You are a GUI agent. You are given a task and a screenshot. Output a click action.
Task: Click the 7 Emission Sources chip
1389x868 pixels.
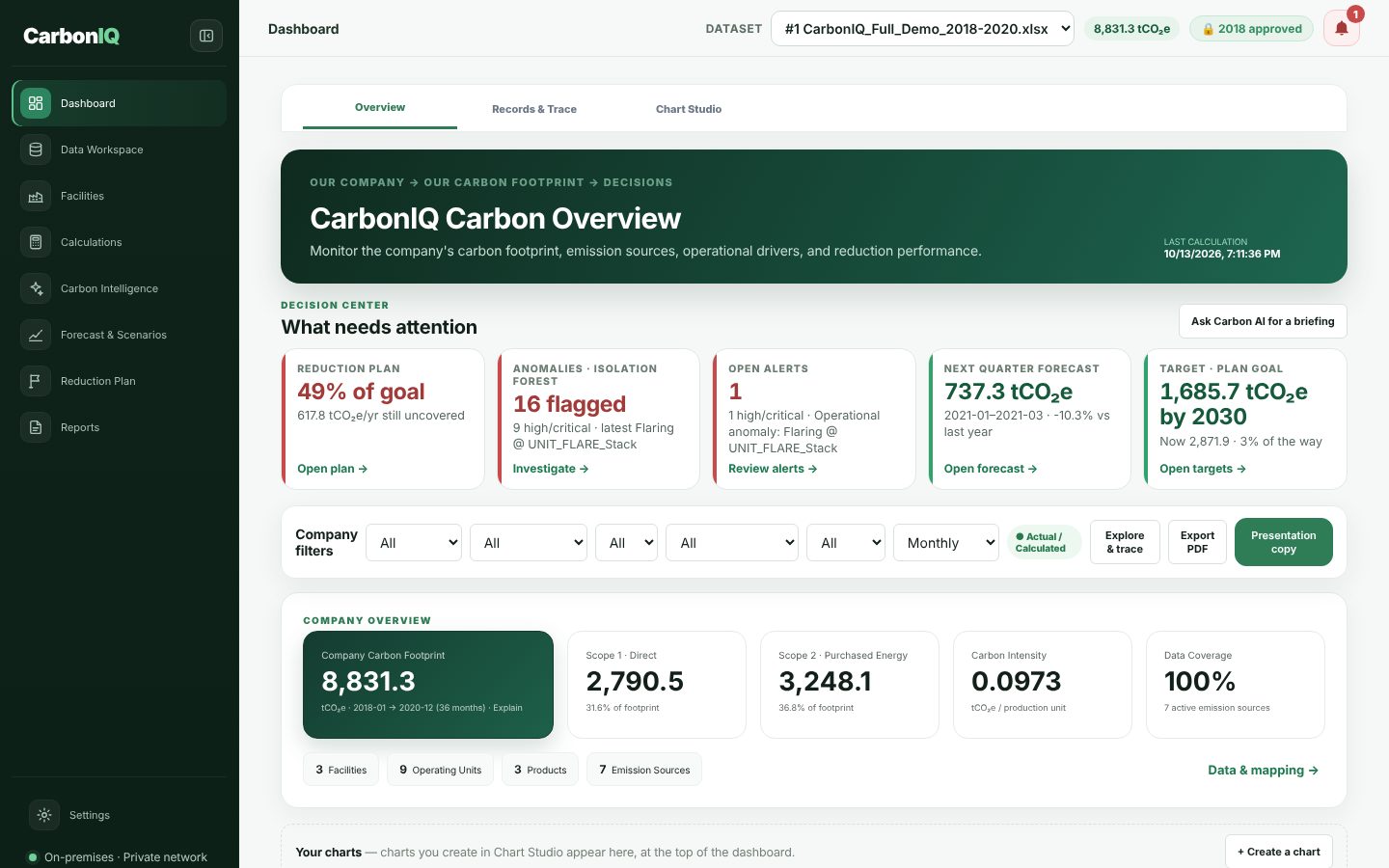coord(644,770)
